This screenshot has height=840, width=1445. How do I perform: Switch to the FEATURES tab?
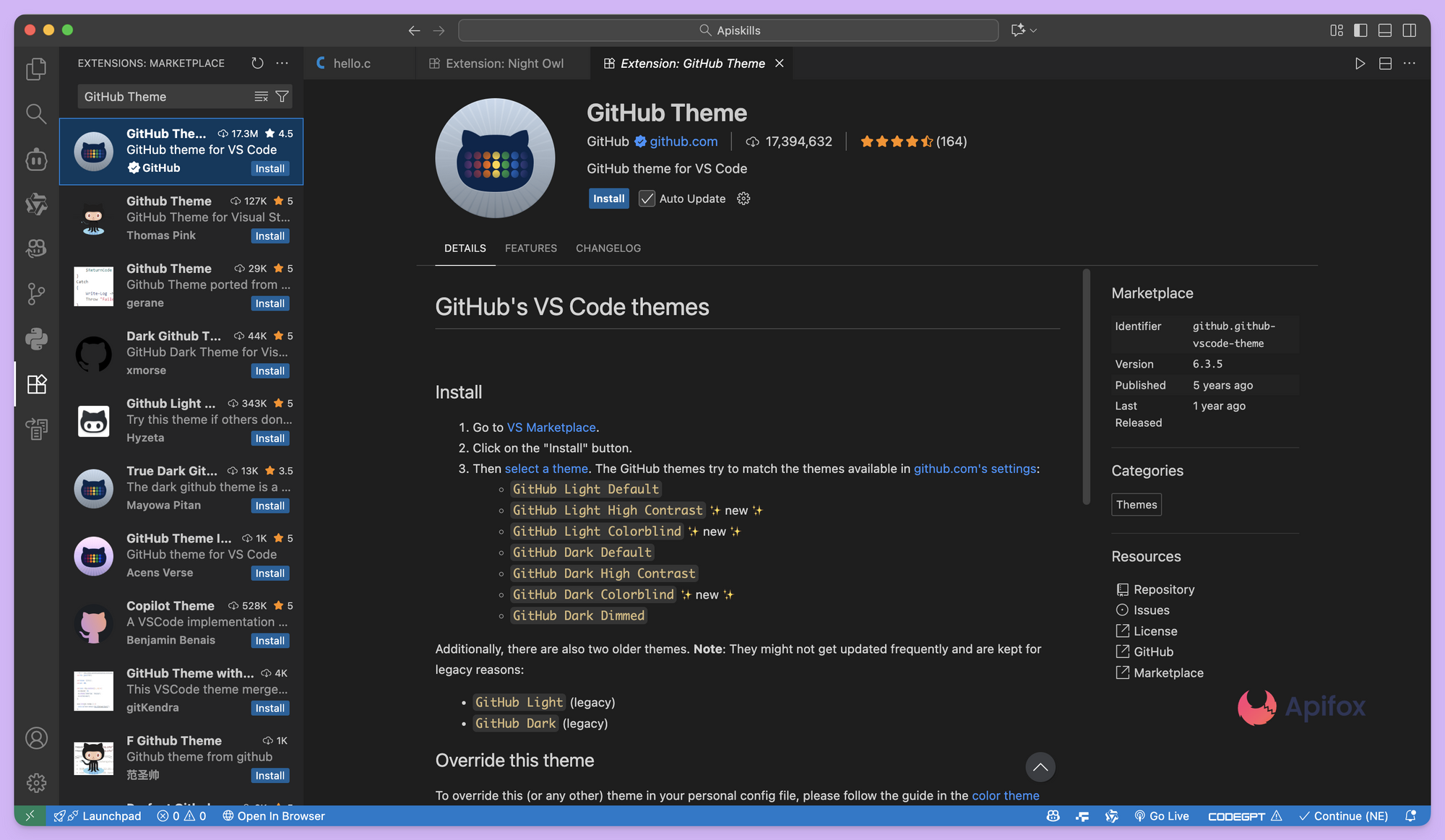pyautogui.click(x=530, y=248)
